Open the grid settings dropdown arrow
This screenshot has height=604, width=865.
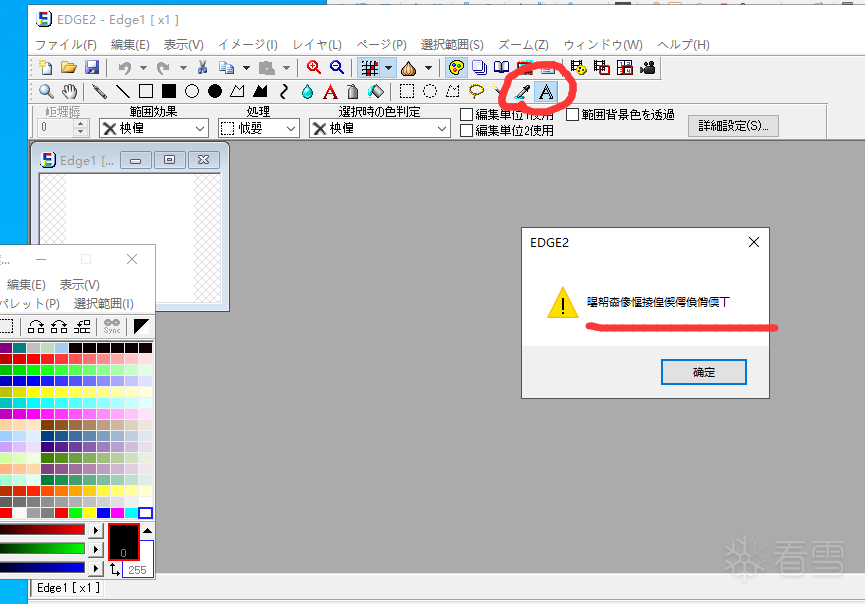point(388,68)
